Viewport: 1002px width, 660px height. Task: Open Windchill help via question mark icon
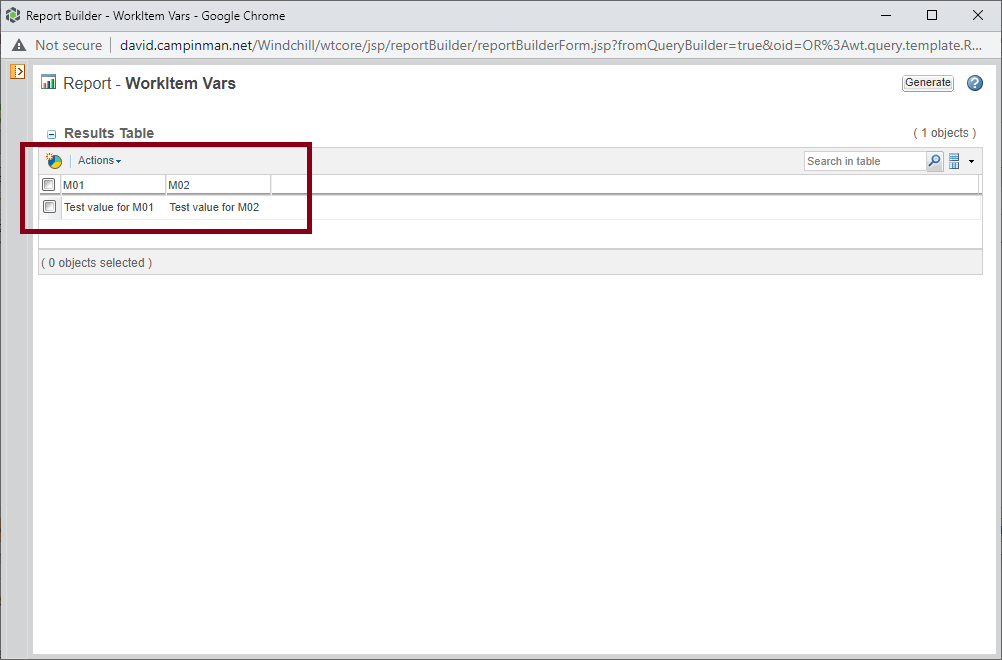[974, 83]
